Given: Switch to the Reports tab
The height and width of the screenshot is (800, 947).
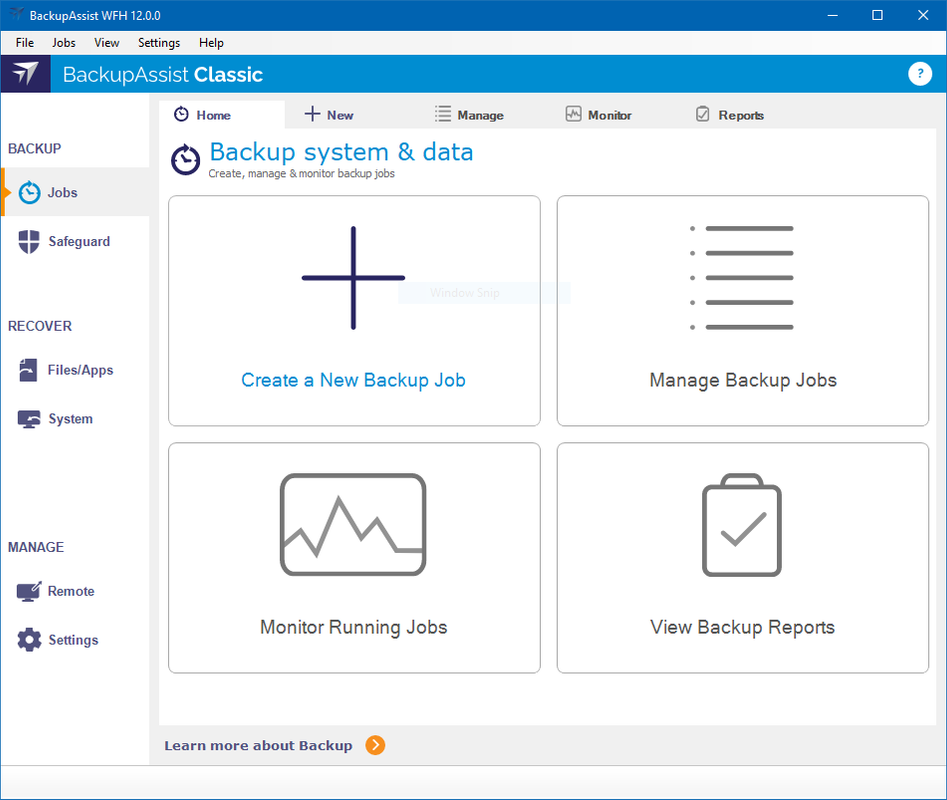Looking at the screenshot, I should [741, 115].
